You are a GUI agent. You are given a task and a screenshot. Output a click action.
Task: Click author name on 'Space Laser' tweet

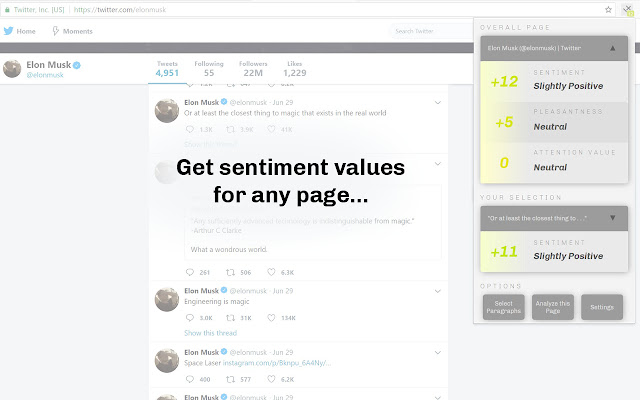pos(201,352)
